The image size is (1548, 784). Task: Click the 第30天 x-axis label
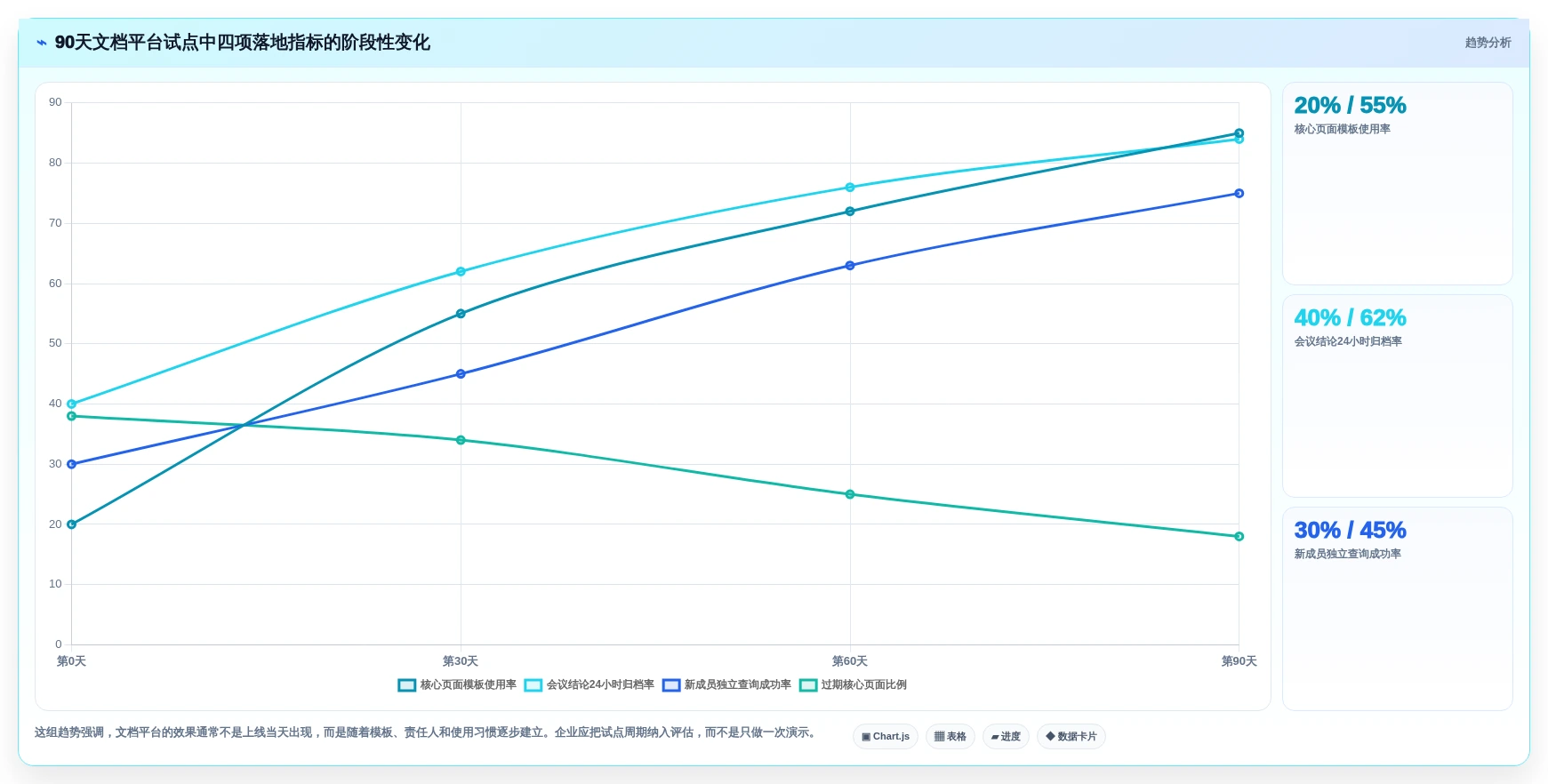pyautogui.click(x=461, y=661)
